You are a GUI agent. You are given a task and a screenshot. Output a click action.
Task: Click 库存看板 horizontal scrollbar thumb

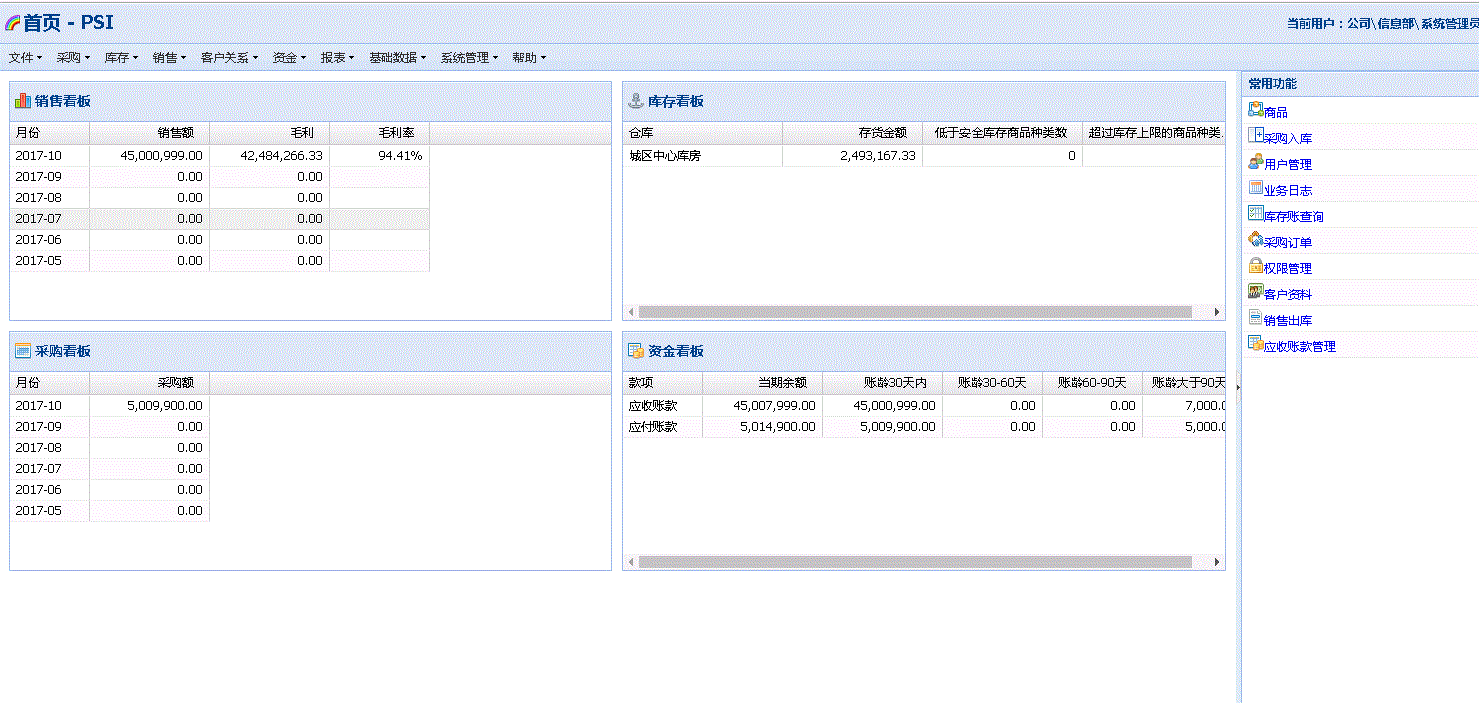click(x=915, y=312)
